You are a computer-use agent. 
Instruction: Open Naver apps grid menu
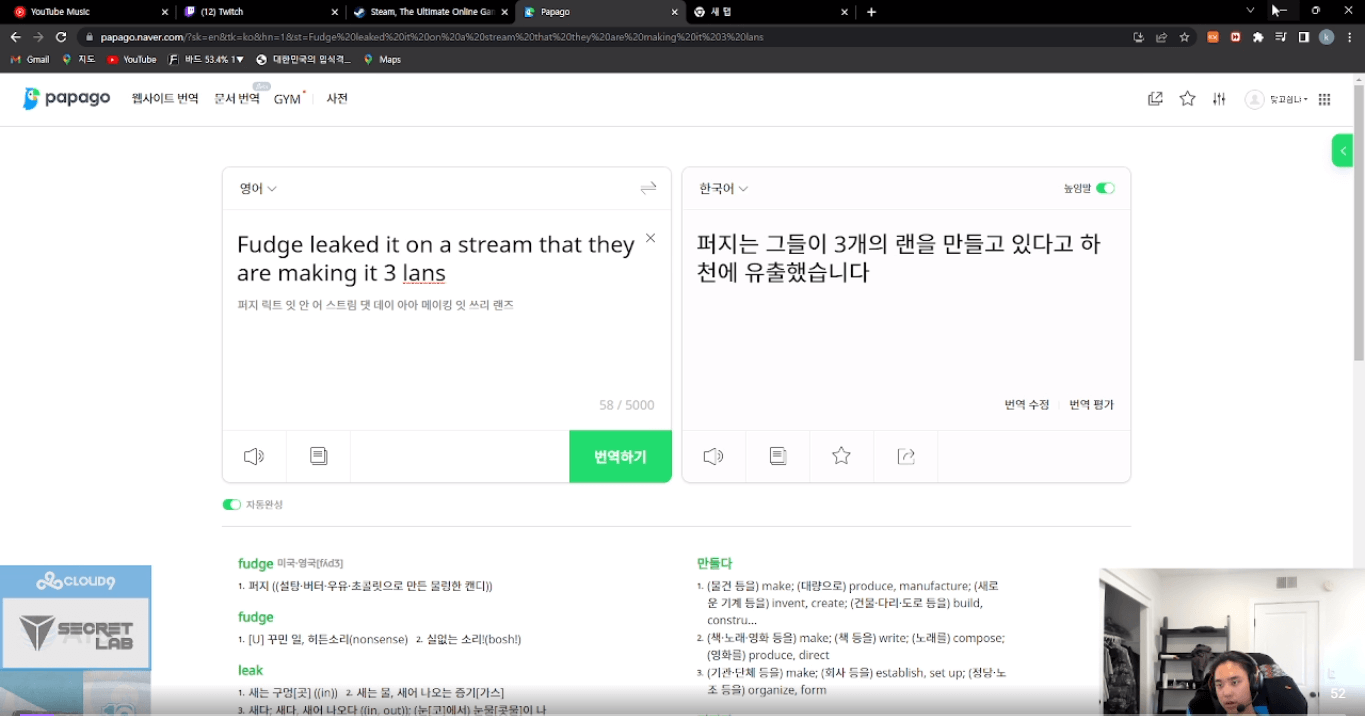coord(1324,99)
